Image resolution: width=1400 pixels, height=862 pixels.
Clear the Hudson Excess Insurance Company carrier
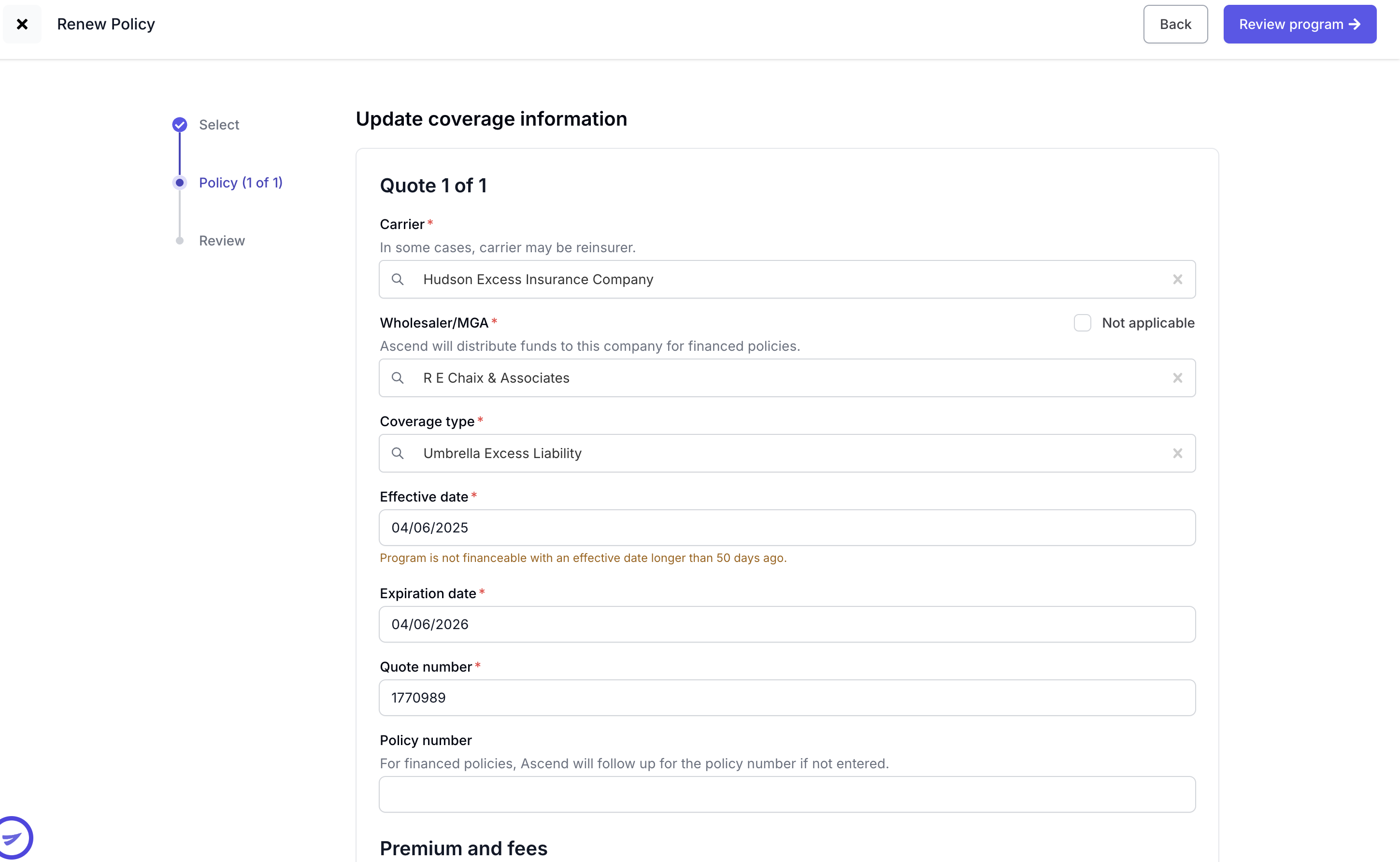(x=1177, y=279)
